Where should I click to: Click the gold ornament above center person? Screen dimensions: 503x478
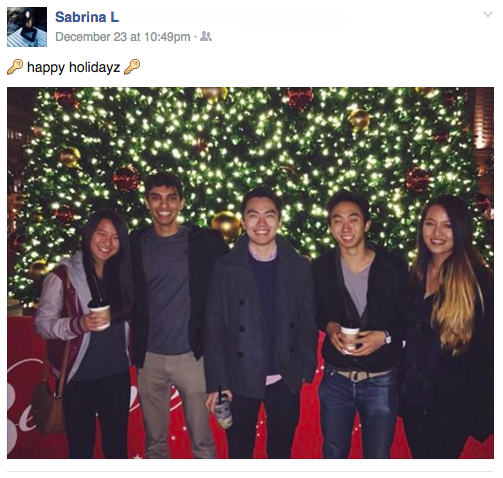pyautogui.click(x=227, y=225)
